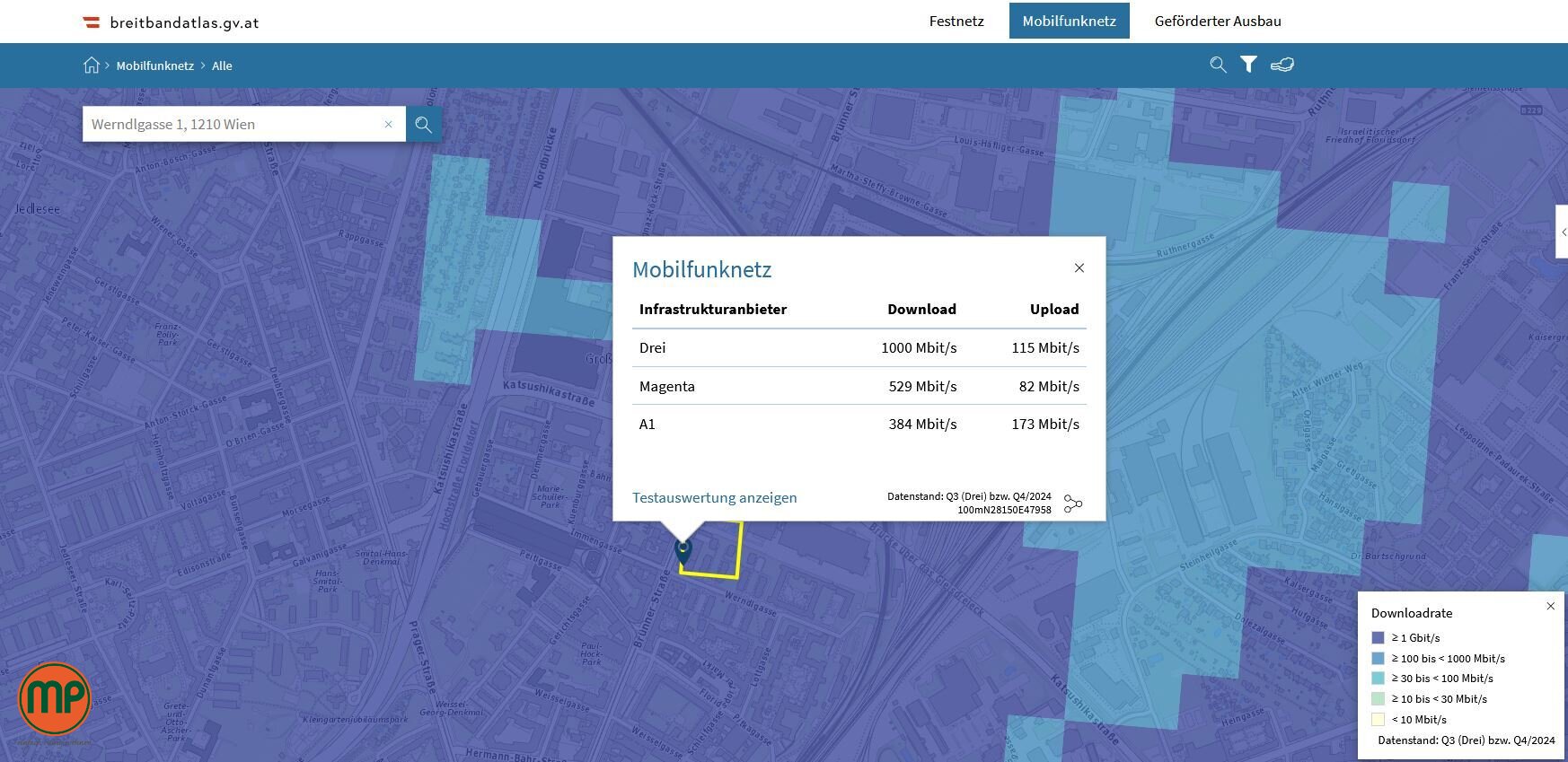
Task: Click the Austrian flag site logo
Action: [x=91, y=22]
